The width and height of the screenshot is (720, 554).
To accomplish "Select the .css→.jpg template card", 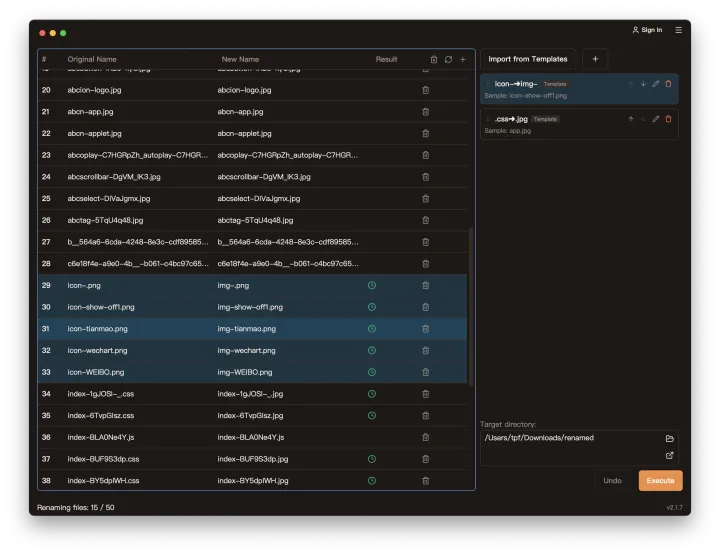I will coord(579,124).
